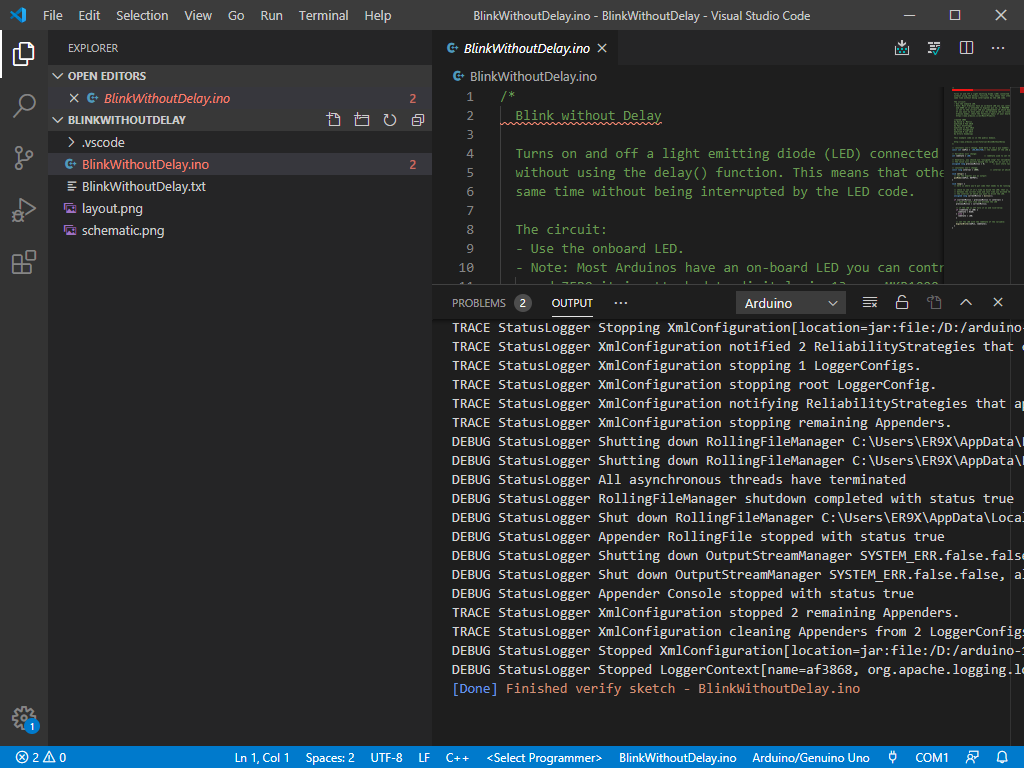The width and height of the screenshot is (1024, 768).
Task: Open the View menu
Action: point(198,15)
